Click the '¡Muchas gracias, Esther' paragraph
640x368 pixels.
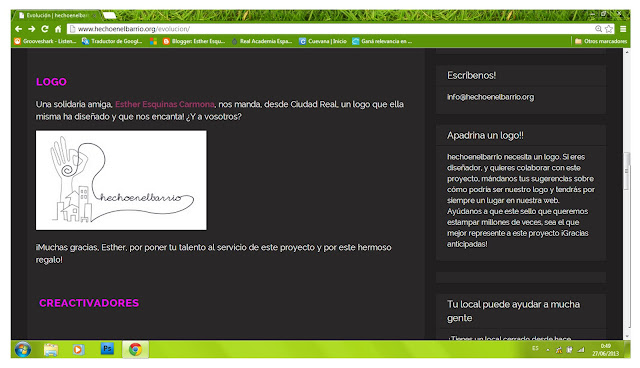click(213, 254)
